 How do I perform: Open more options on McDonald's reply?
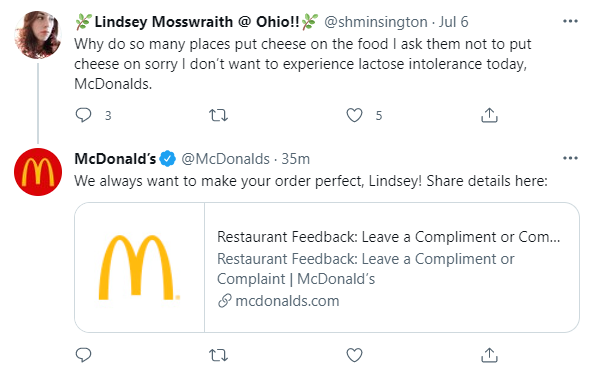(570, 158)
